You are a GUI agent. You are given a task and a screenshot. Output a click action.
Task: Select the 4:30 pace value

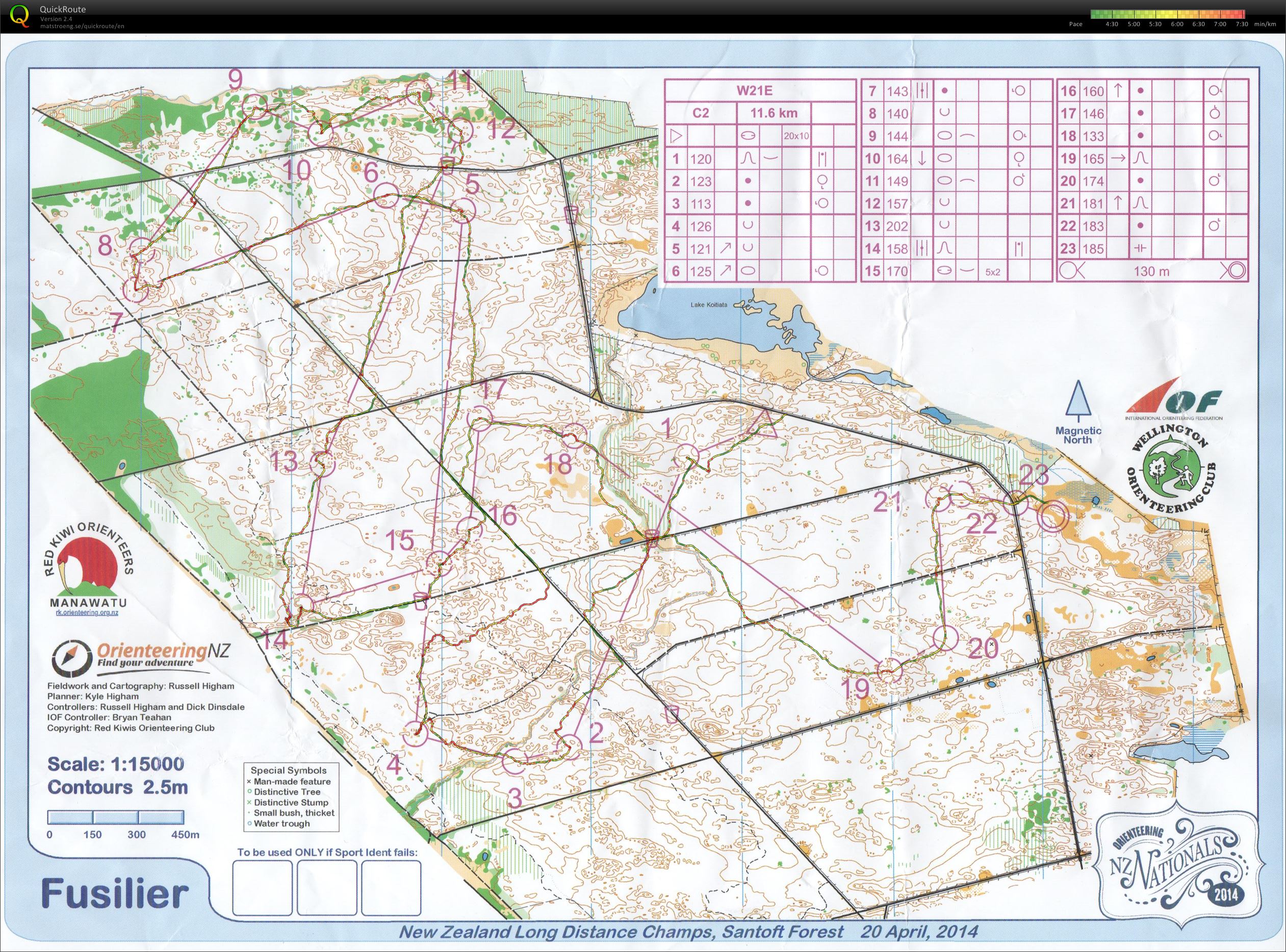pyautogui.click(x=1112, y=24)
